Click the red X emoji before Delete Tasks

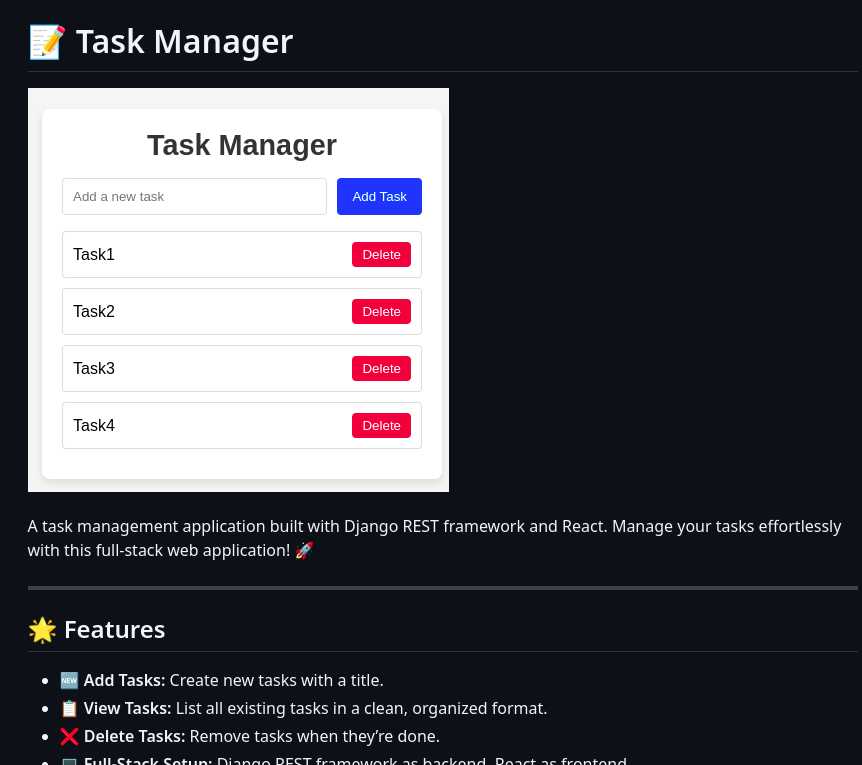coord(69,736)
